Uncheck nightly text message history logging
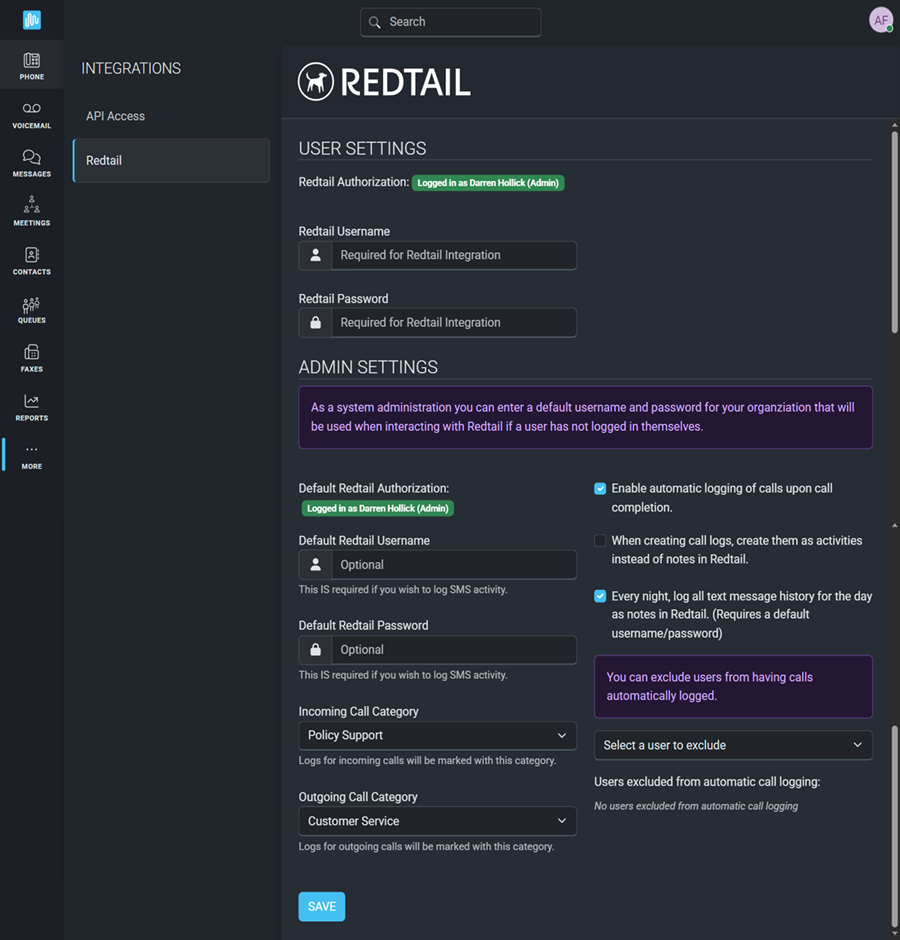 (600, 597)
